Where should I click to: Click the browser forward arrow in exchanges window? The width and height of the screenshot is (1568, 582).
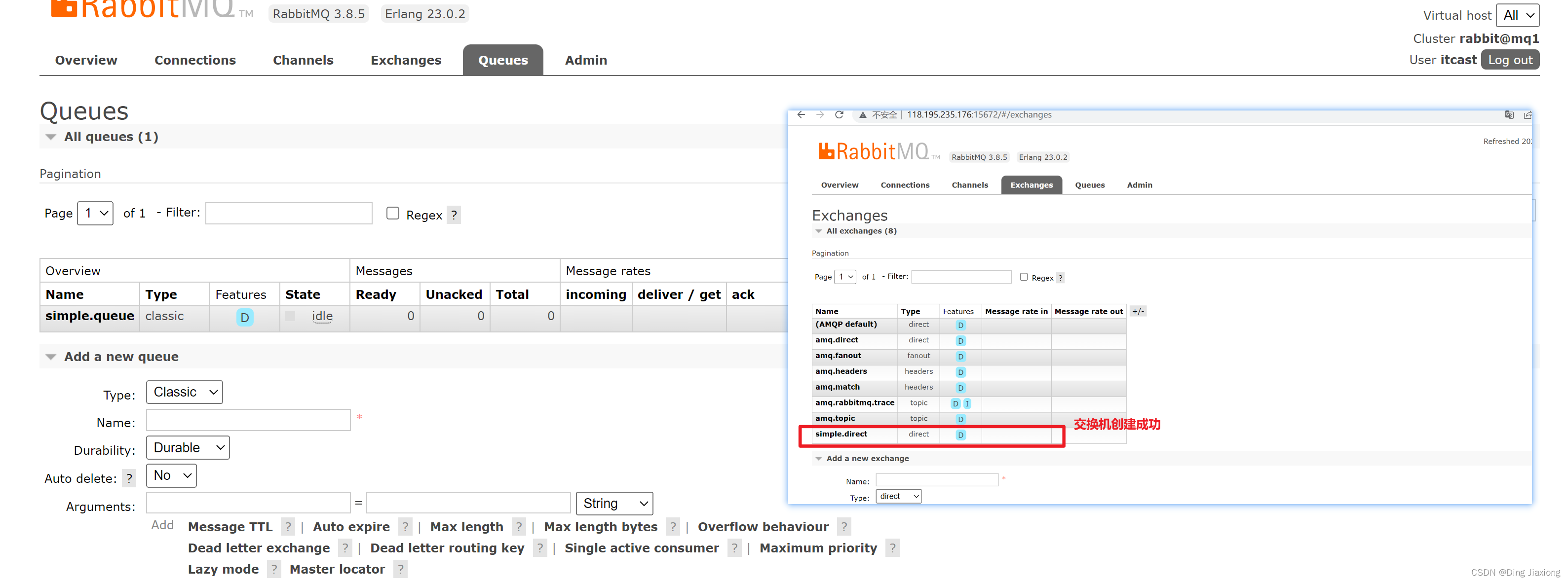(x=820, y=114)
